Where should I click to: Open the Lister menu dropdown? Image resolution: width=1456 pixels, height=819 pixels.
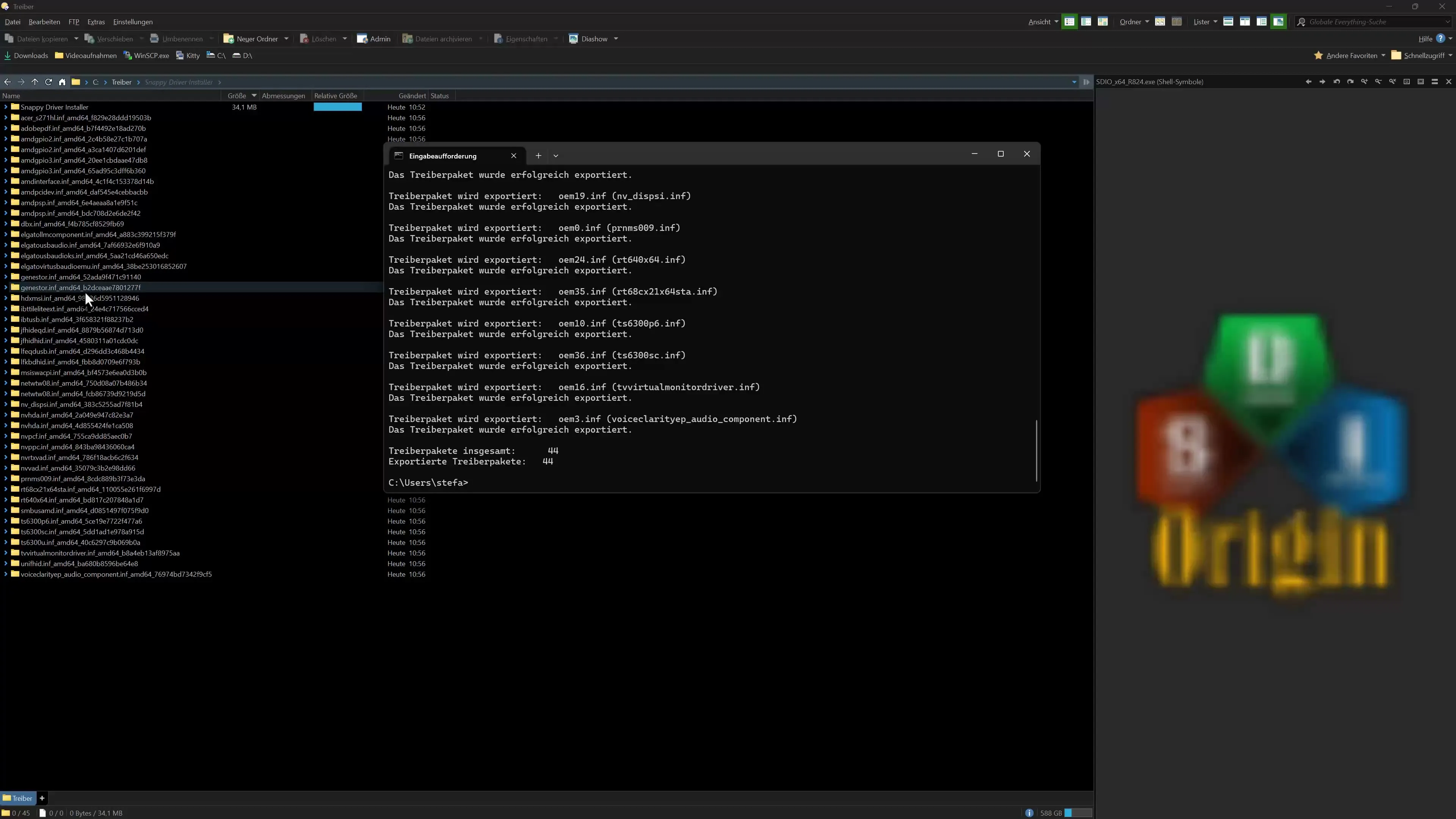click(1215, 22)
